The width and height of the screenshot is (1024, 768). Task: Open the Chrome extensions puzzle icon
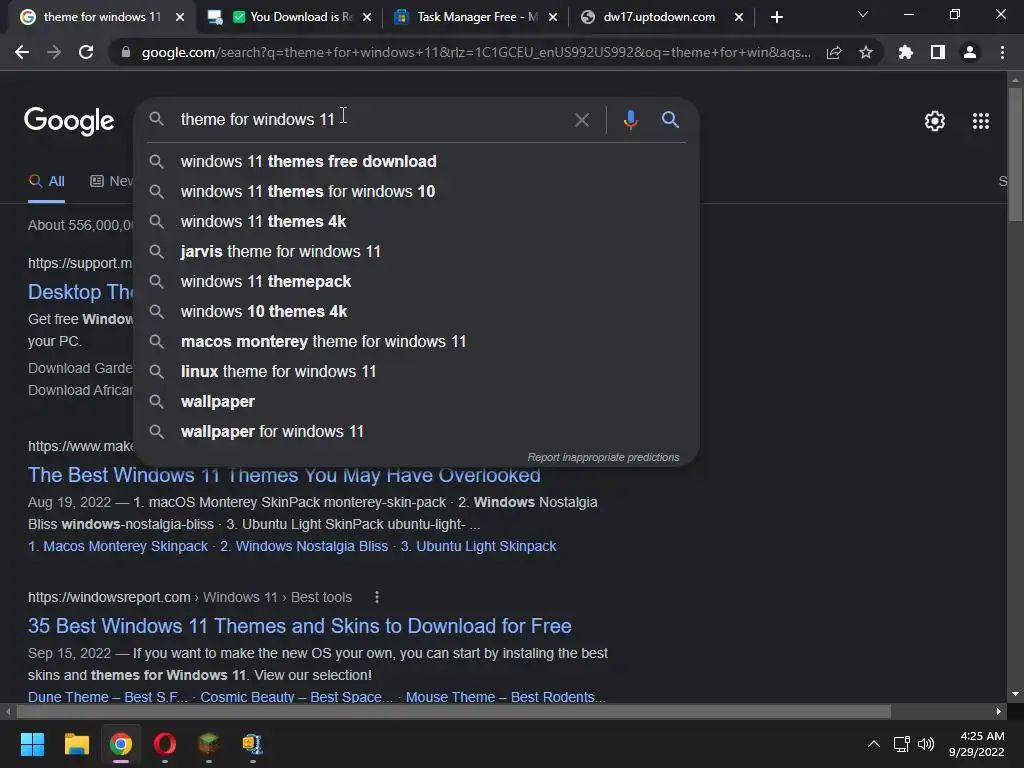pyautogui.click(x=905, y=52)
